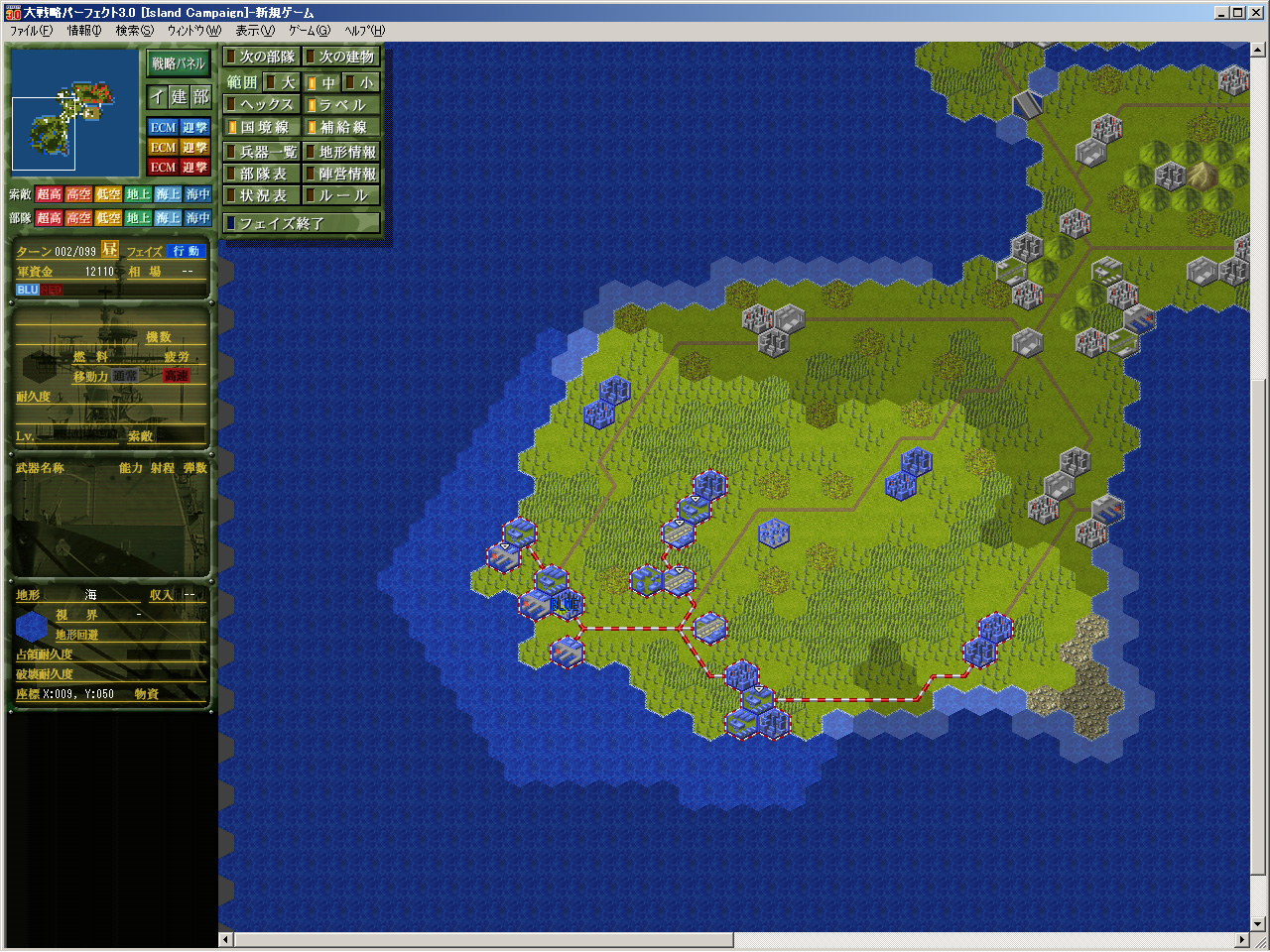Jump to next building with 次の建物
The width and height of the screenshot is (1270, 952).
[341, 57]
